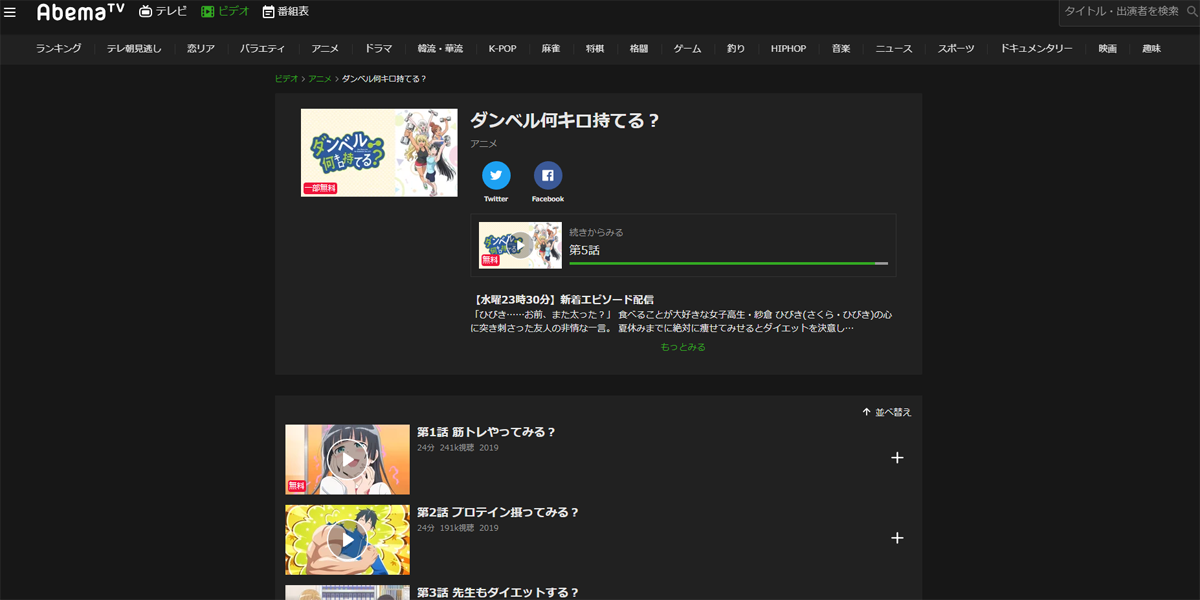Select the 恋リア category

(x=201, y=48)
